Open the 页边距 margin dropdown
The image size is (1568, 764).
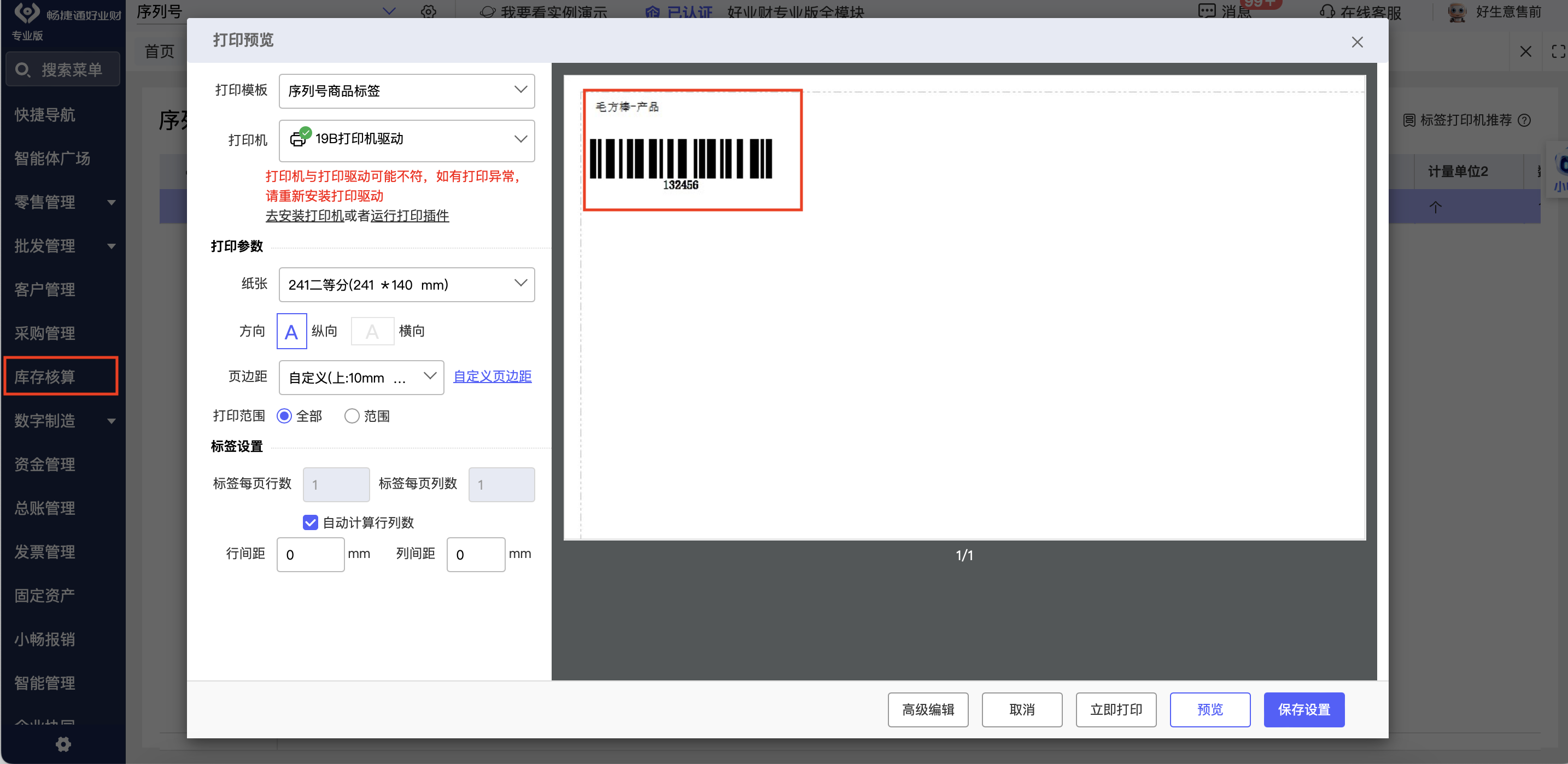point(361,377)
